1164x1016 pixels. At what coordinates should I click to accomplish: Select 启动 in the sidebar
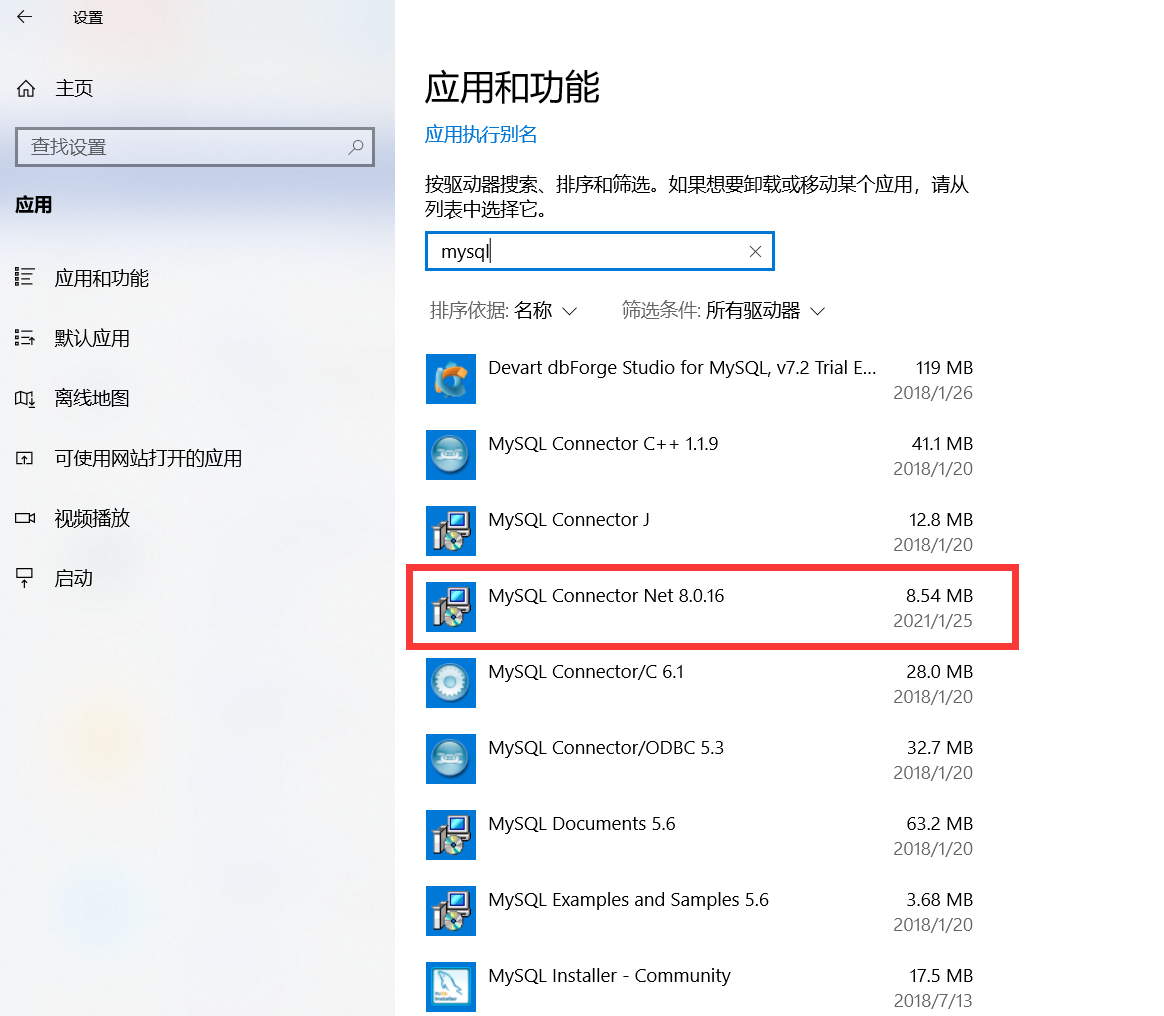73,578
